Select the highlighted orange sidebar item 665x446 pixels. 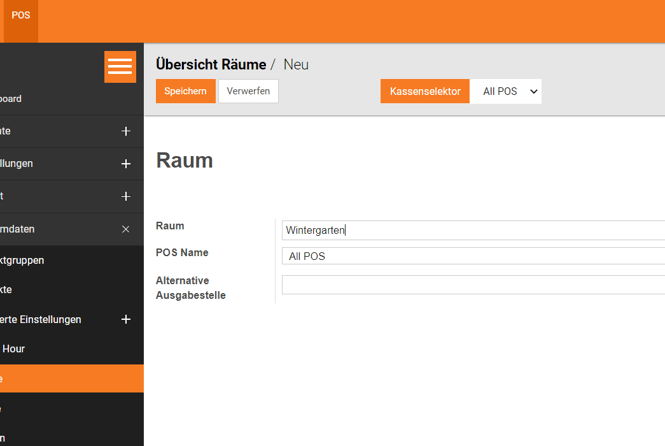70,379
